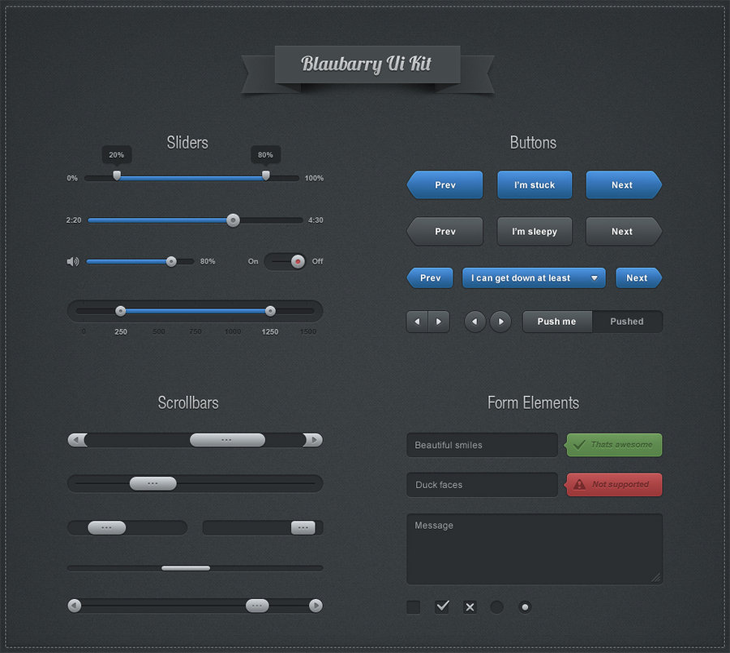Open the 'I can get down at least' dropdown
Viewport: 730px width, 653px height.
tap(534, 278)
